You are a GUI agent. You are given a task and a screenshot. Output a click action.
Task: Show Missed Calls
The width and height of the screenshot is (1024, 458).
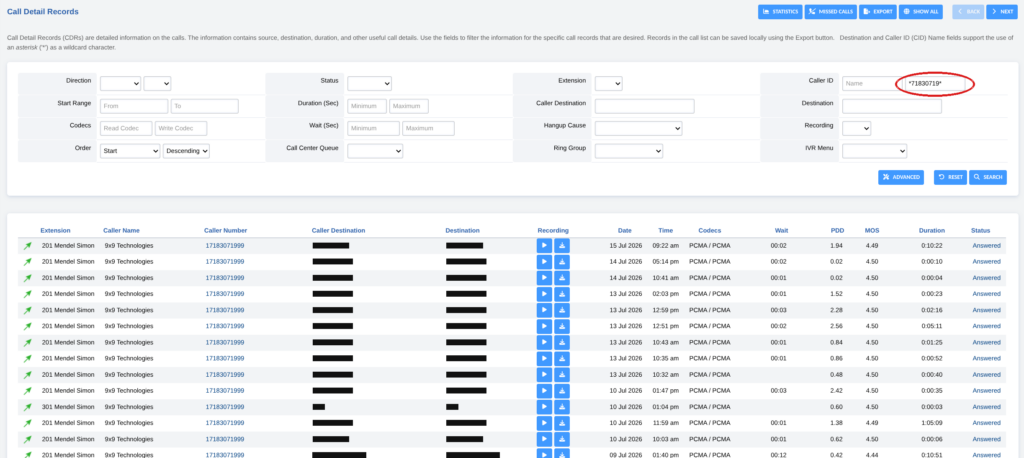click(831, 12)
